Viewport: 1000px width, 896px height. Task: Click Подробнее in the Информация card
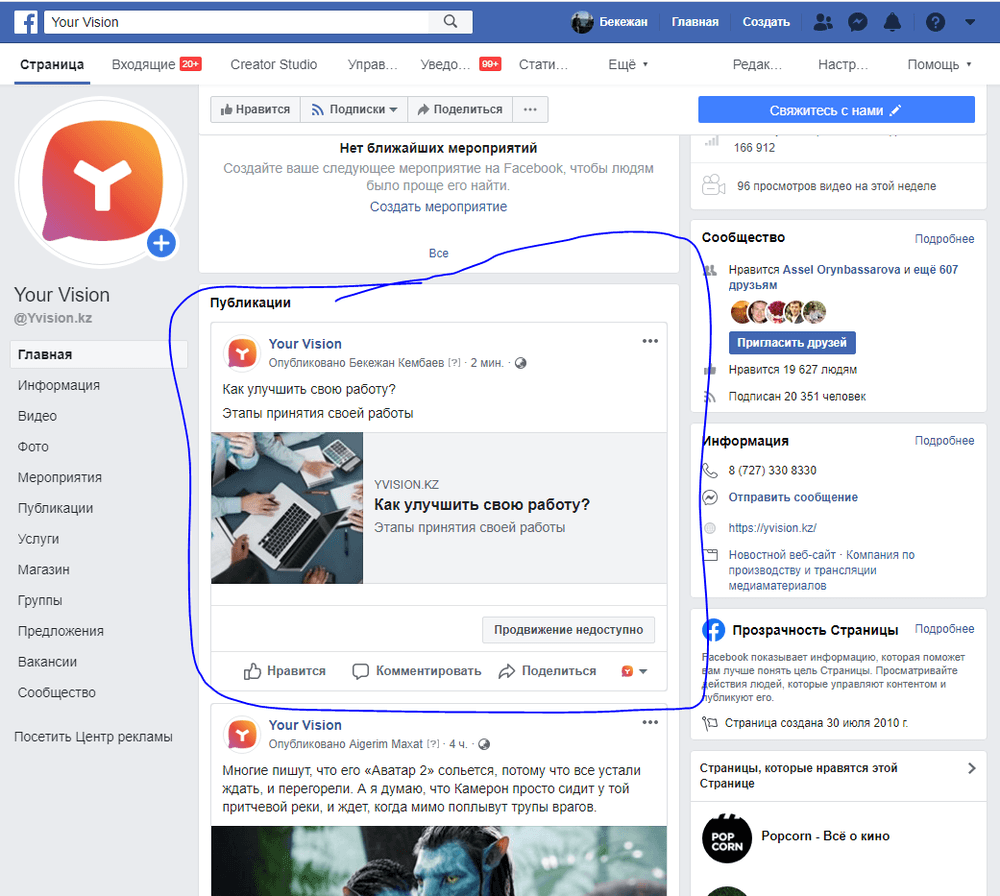point(944,441)
